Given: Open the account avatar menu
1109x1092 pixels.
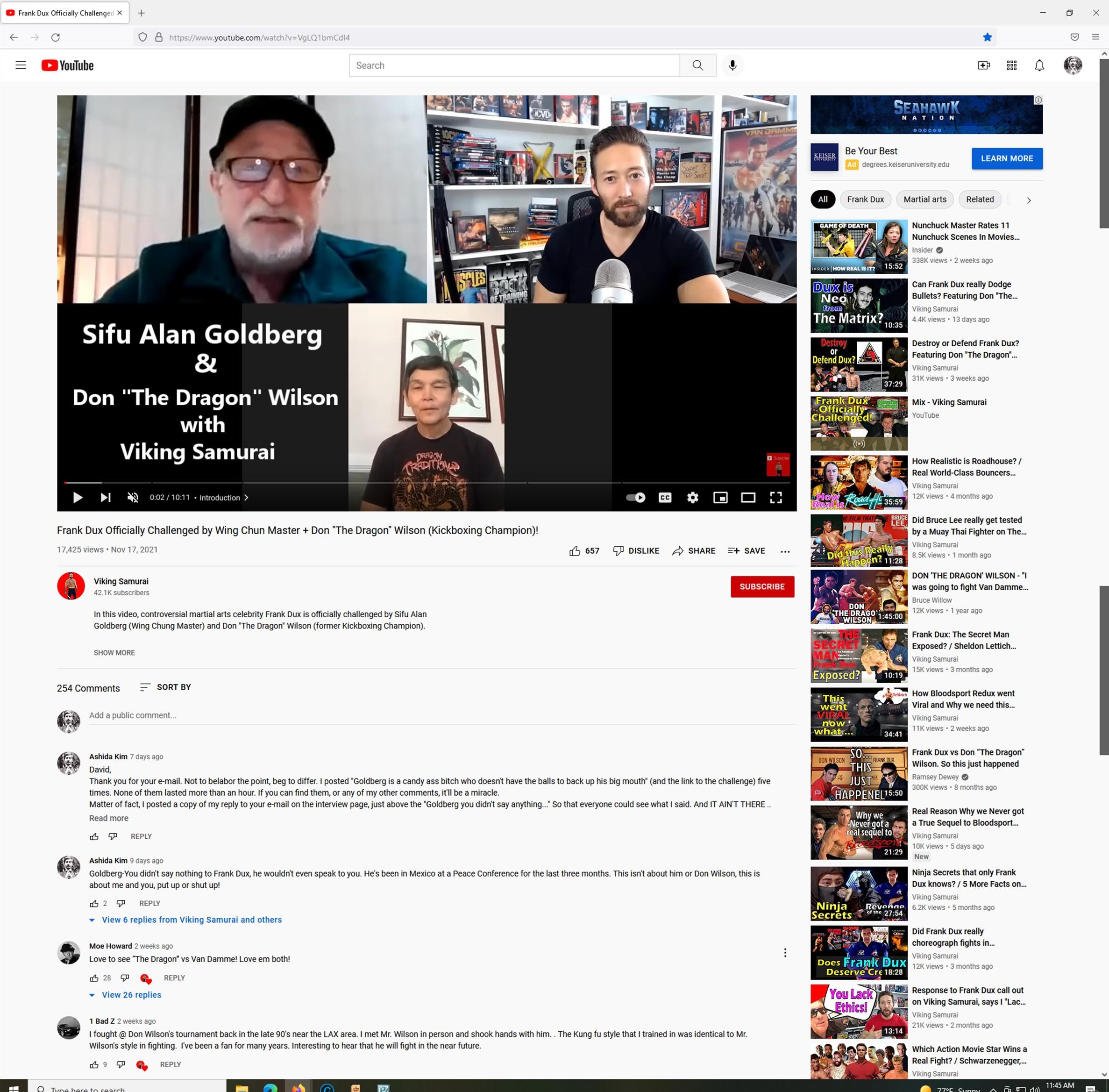Looking at the screenshot, I should pyautogui.click(x=1072, y=65).
